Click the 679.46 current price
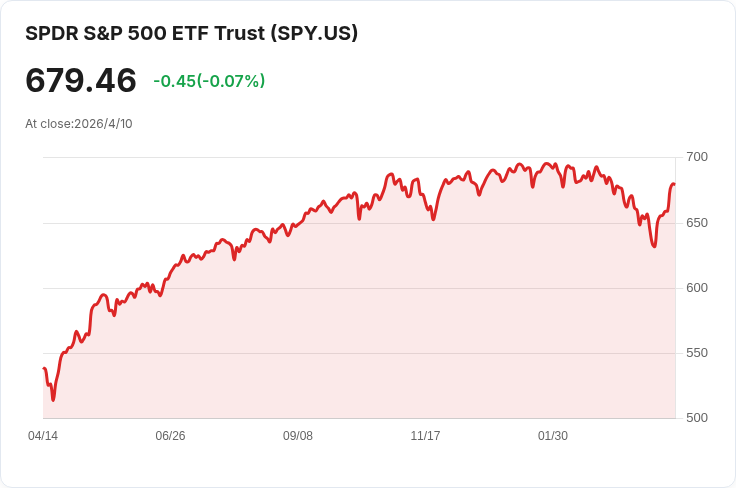The height and width of the screenshot is (488, 736). (81, 80)
